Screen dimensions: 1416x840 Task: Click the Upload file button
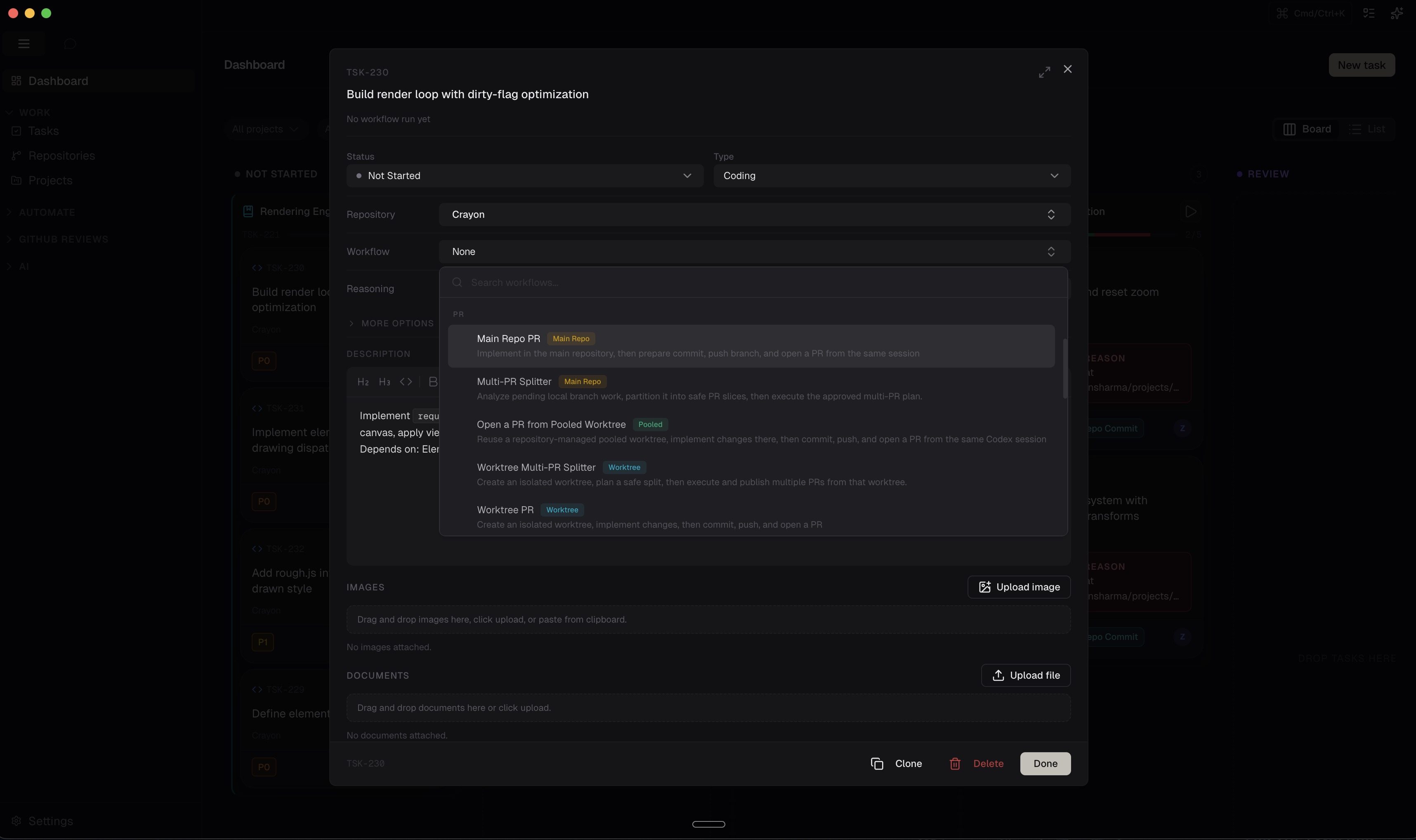[1026, 675]
